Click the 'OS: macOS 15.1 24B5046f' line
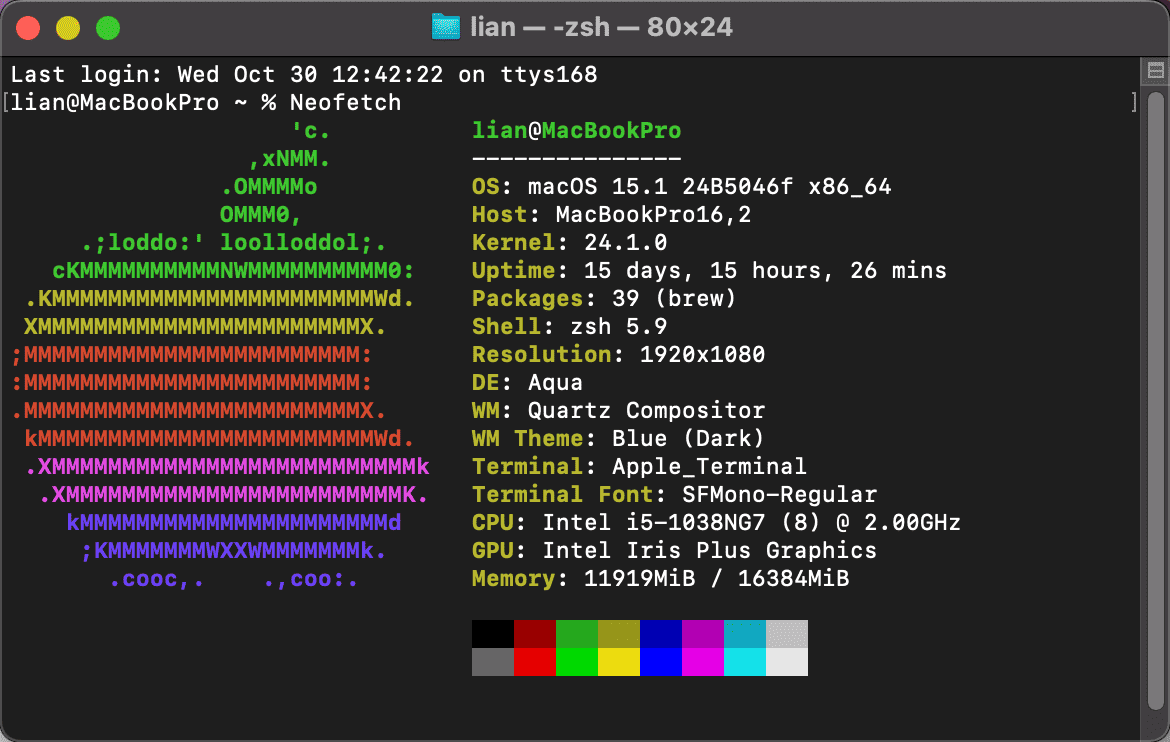The height and width of the screenshot is (742, 1170). coord(681,187)
